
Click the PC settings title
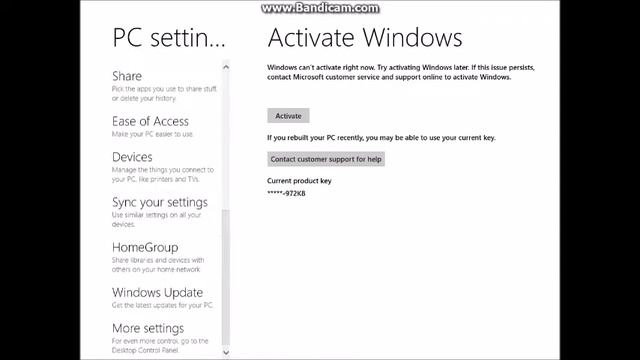click(x=169, y=38)
